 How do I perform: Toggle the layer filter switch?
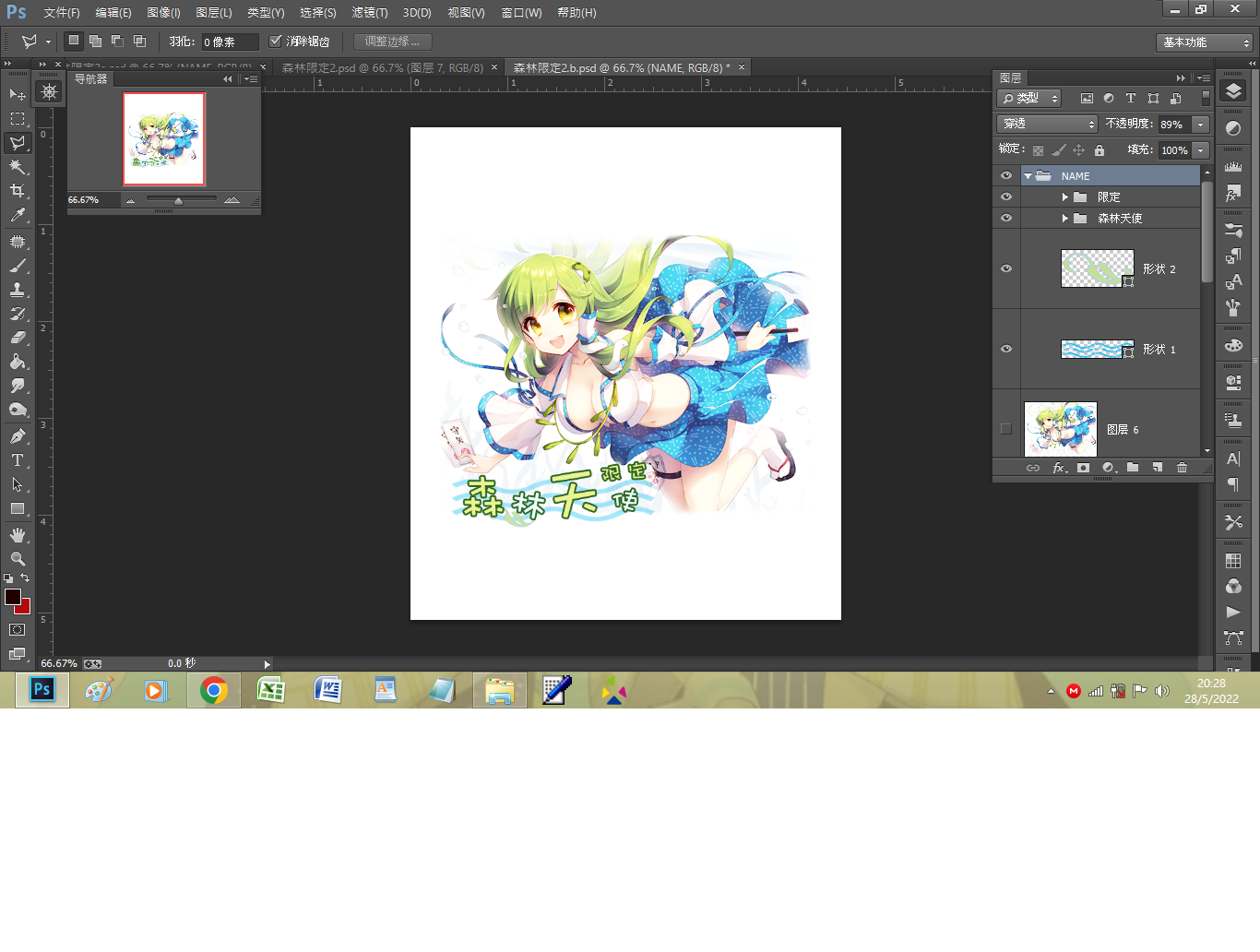click(x=1206, y=98)
